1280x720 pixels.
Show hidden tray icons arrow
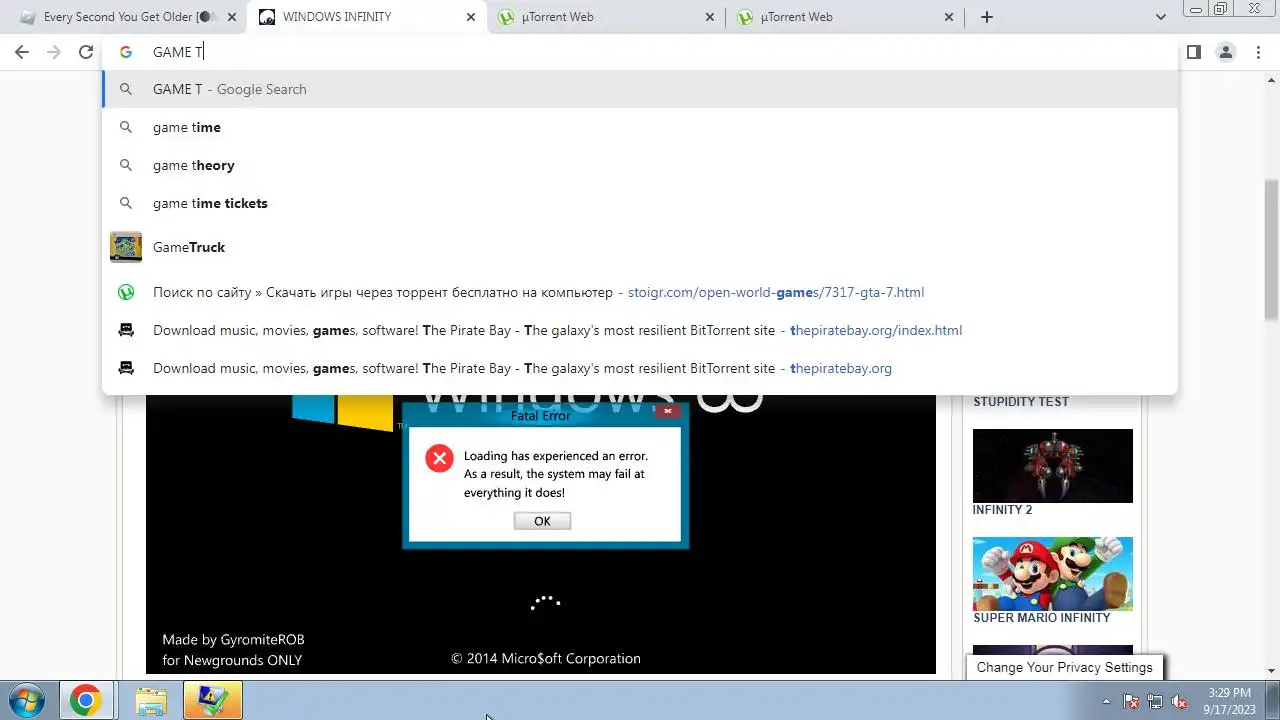tap(1106, 701)
